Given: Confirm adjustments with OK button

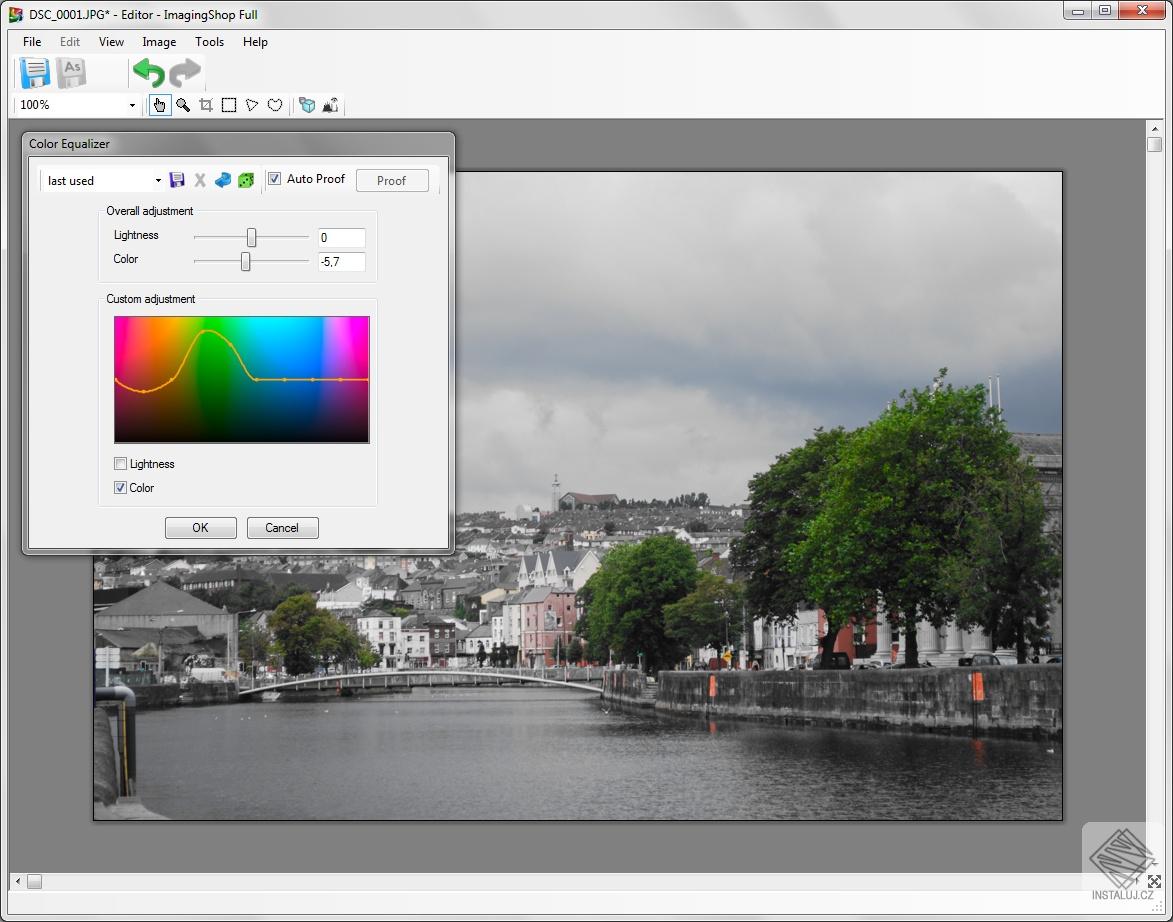Looking at the screenshot, I should pos(200,528).
